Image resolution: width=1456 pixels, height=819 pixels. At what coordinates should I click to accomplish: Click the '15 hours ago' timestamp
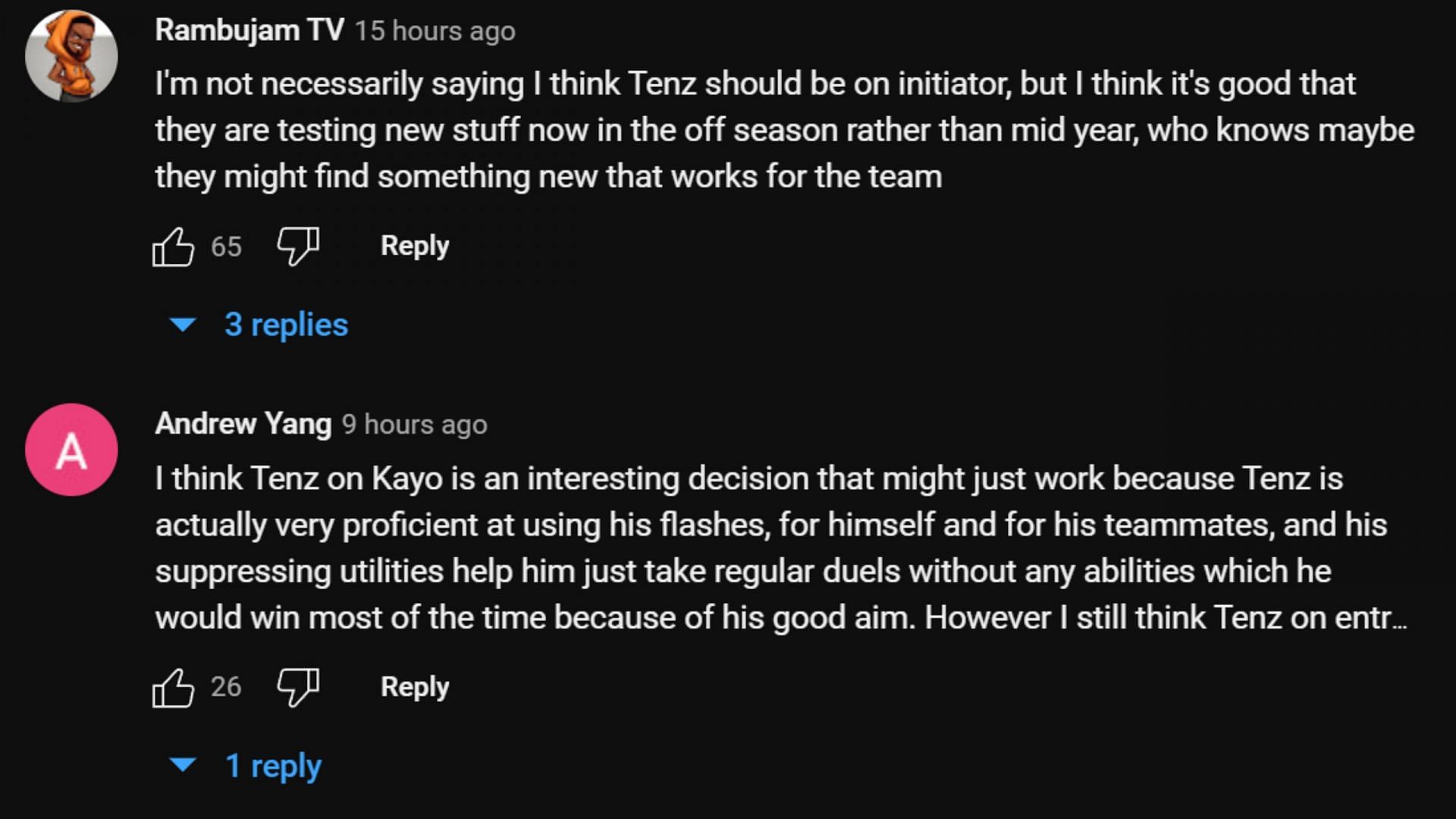pyautogui.click(x=435, y=31)
